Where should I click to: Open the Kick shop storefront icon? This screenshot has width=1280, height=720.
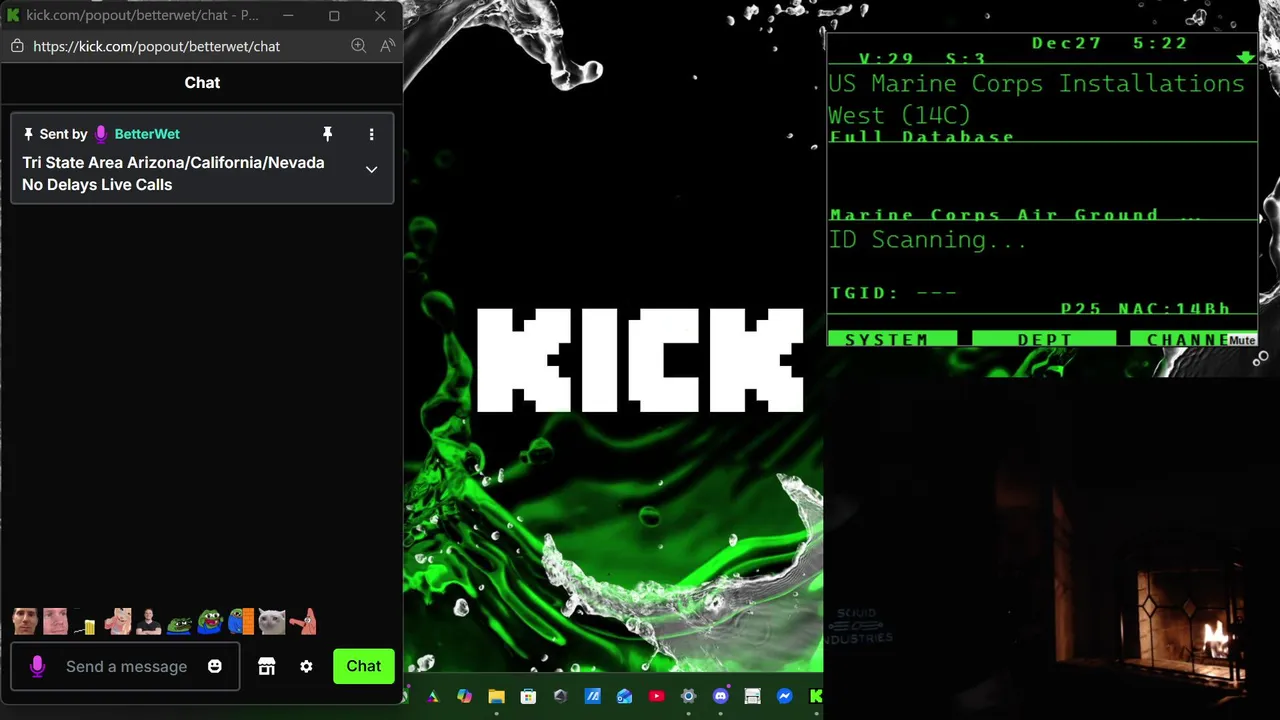pos(266,666)
